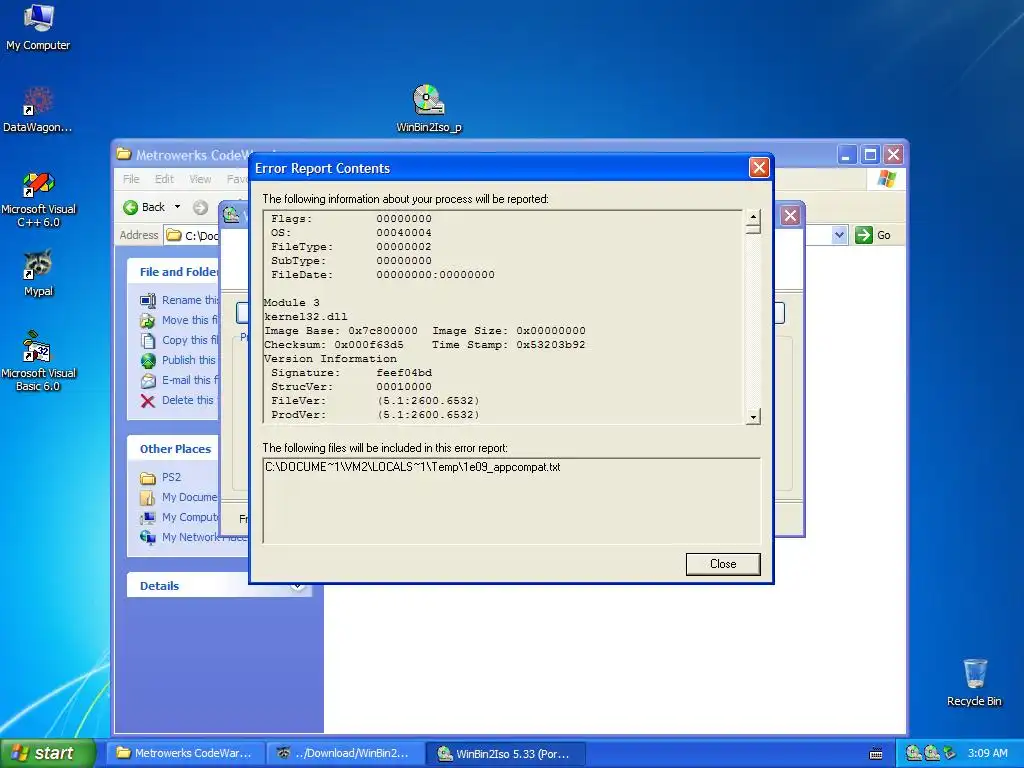The height and width of the screenshot is (768, 1024).
Task: Click the My Network Places icon
Action: [148, 537]
